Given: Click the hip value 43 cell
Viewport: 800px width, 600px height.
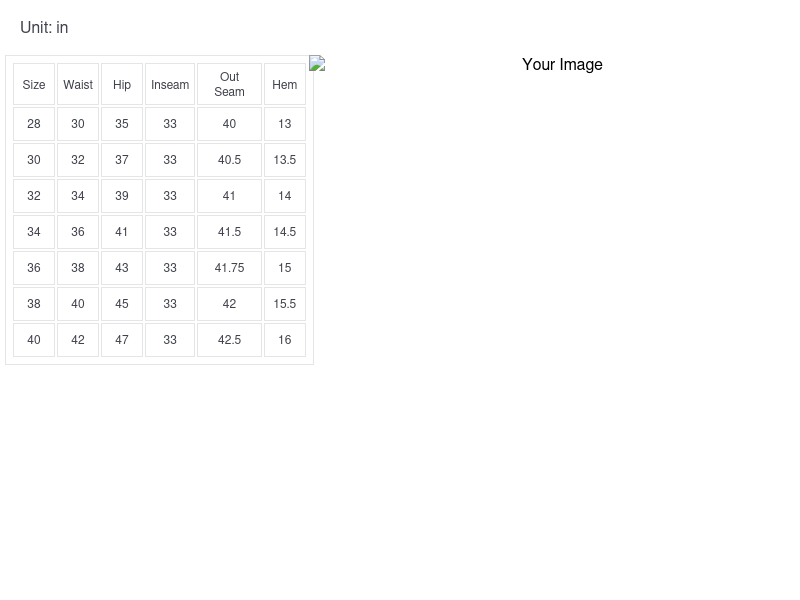Looking at the screenshot, I should coord(122,268).
